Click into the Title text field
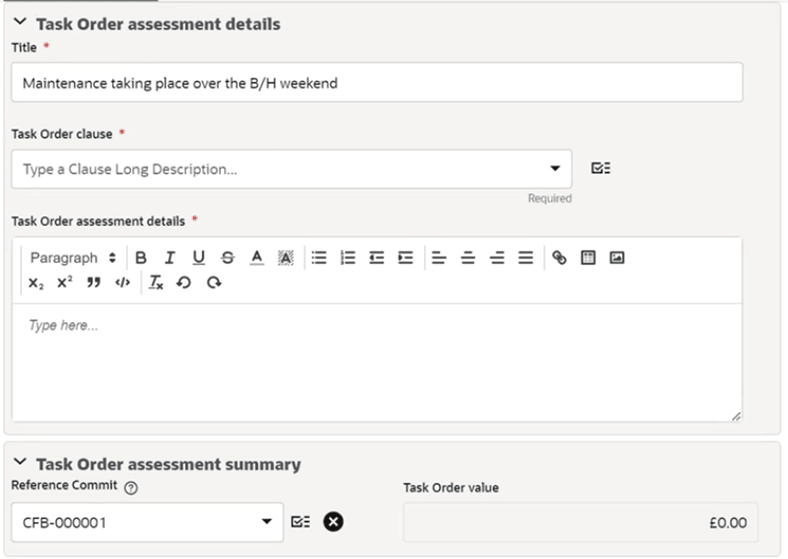The image size is (788, 559). tap(377, 82)
